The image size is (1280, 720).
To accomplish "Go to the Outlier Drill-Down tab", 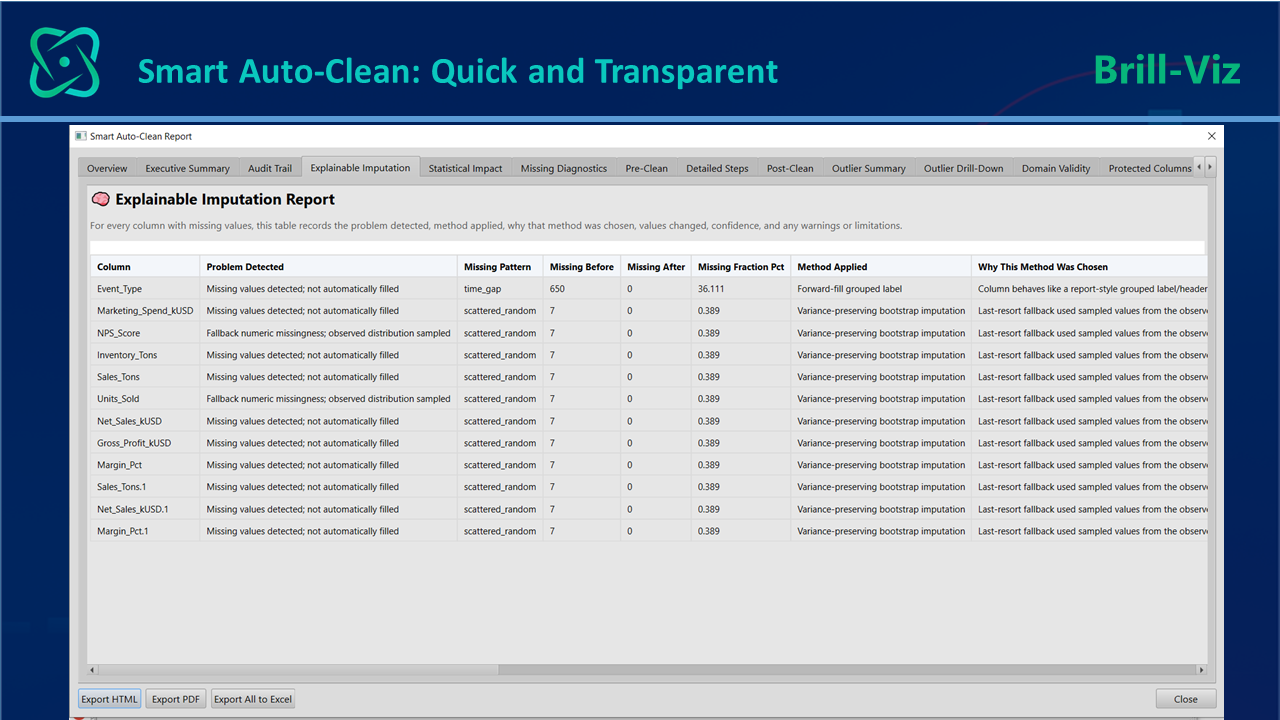I will [963, 168].
